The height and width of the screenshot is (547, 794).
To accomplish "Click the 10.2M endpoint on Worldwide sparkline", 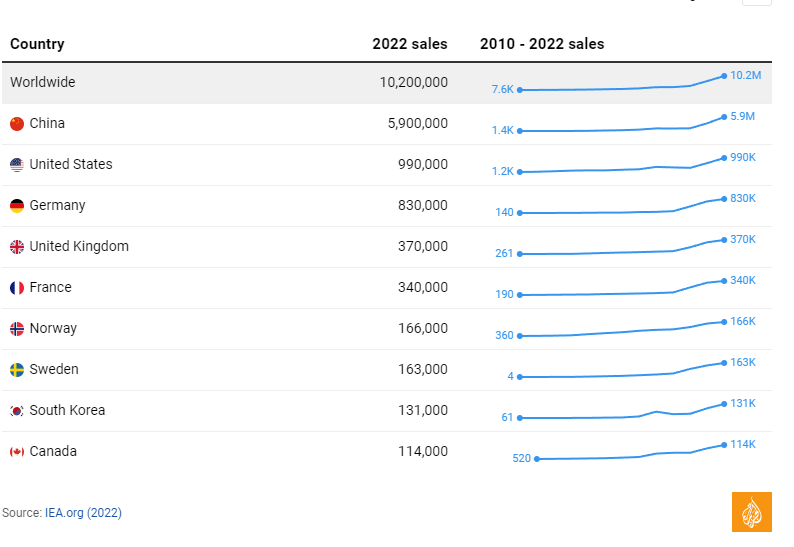I will tap(724, 76).
